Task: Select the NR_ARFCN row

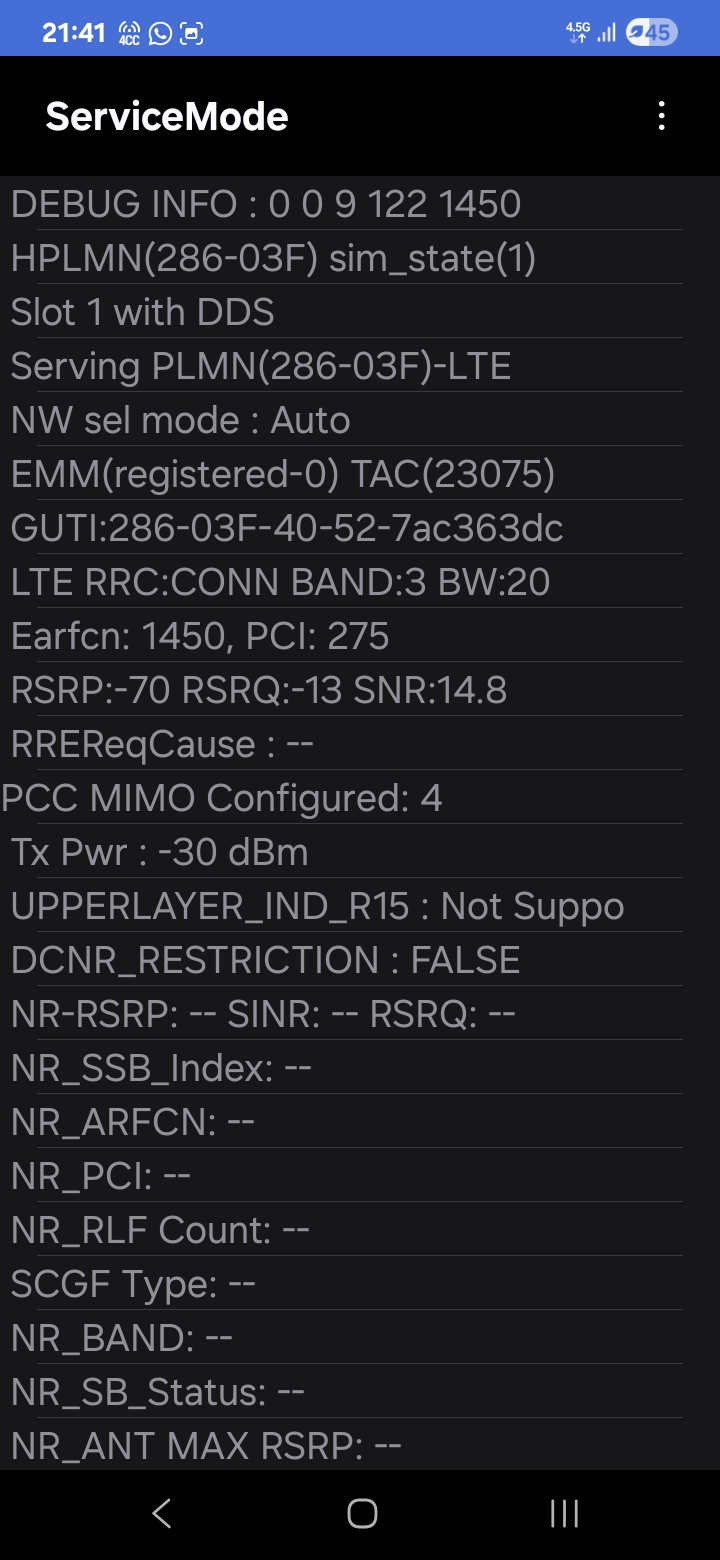Action: coord(342,1122)
